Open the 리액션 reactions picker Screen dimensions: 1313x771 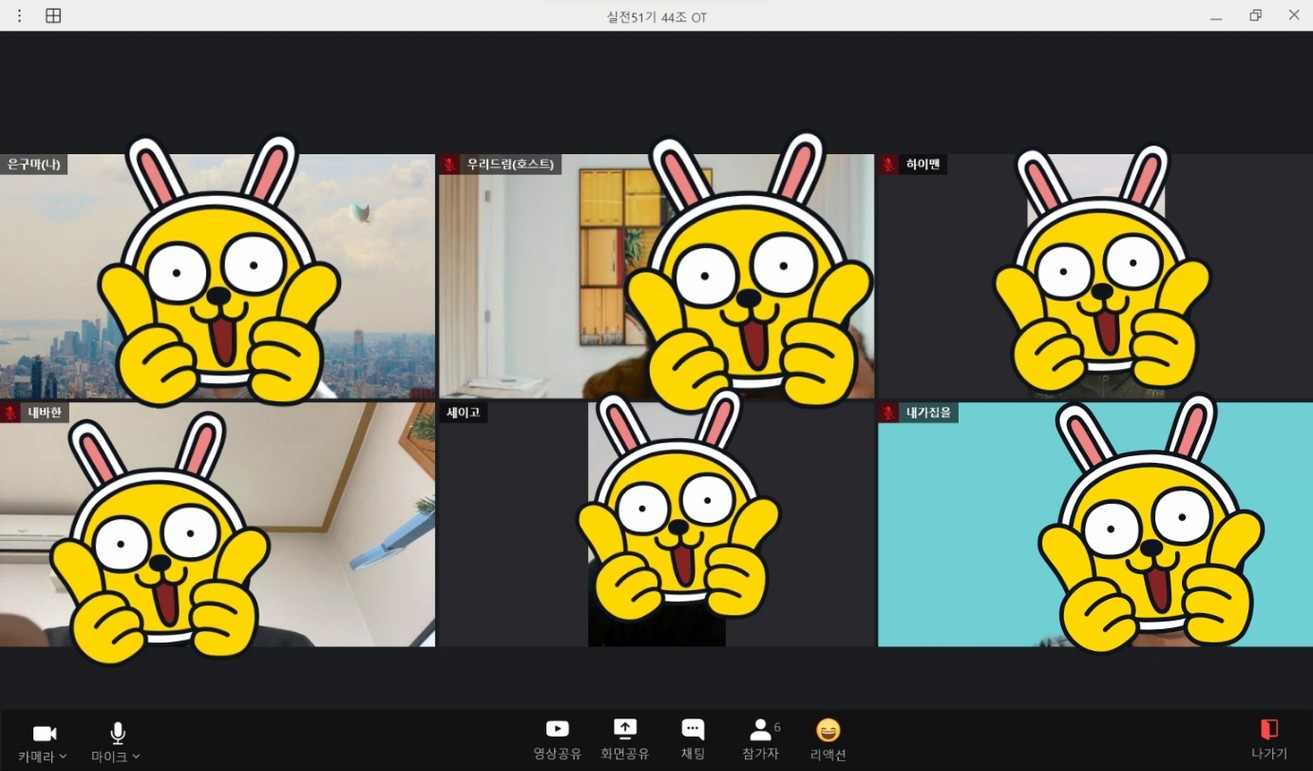click(x=828, y=739)
